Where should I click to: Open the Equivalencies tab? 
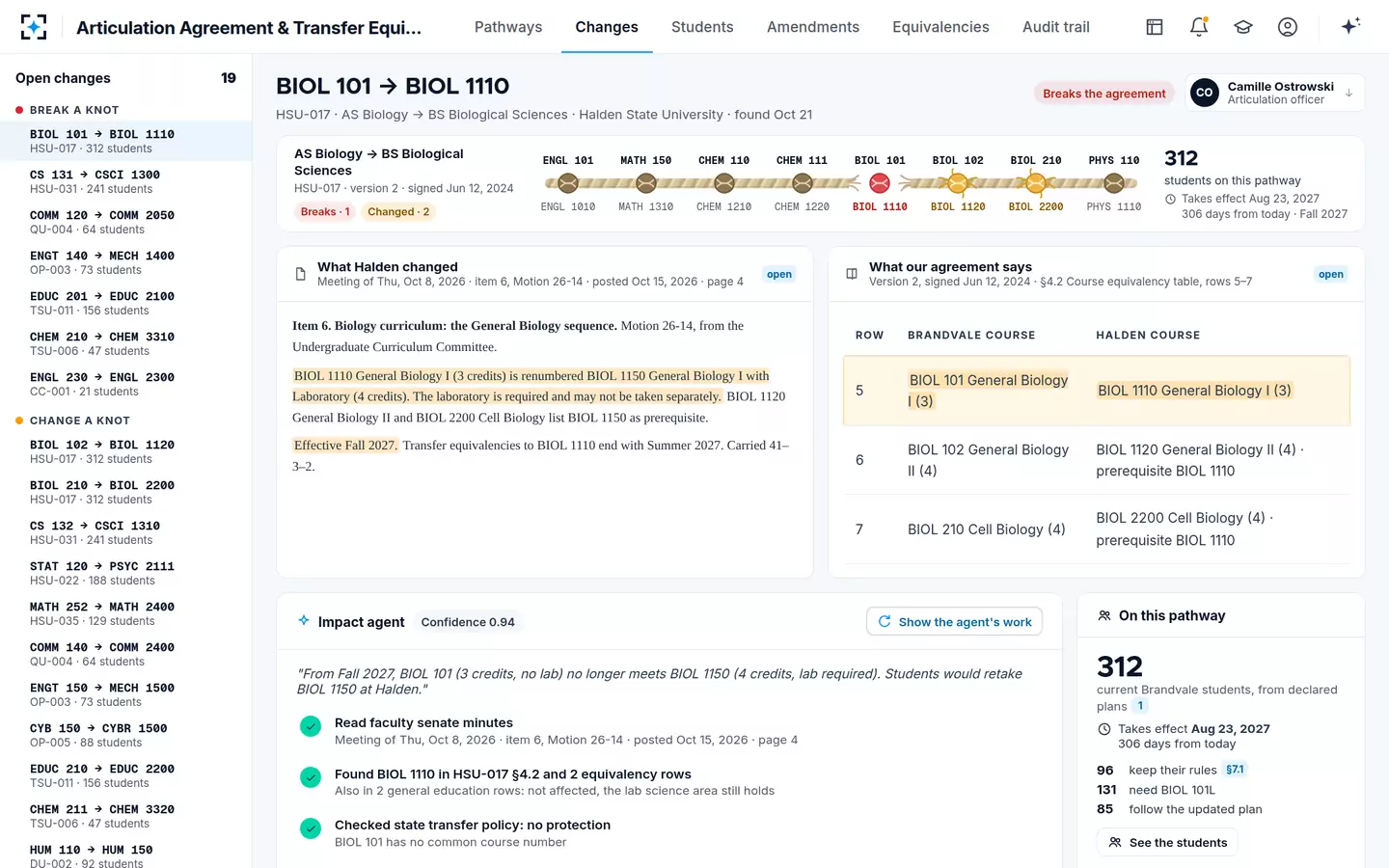pyautogui.click(x=940, y=27)
